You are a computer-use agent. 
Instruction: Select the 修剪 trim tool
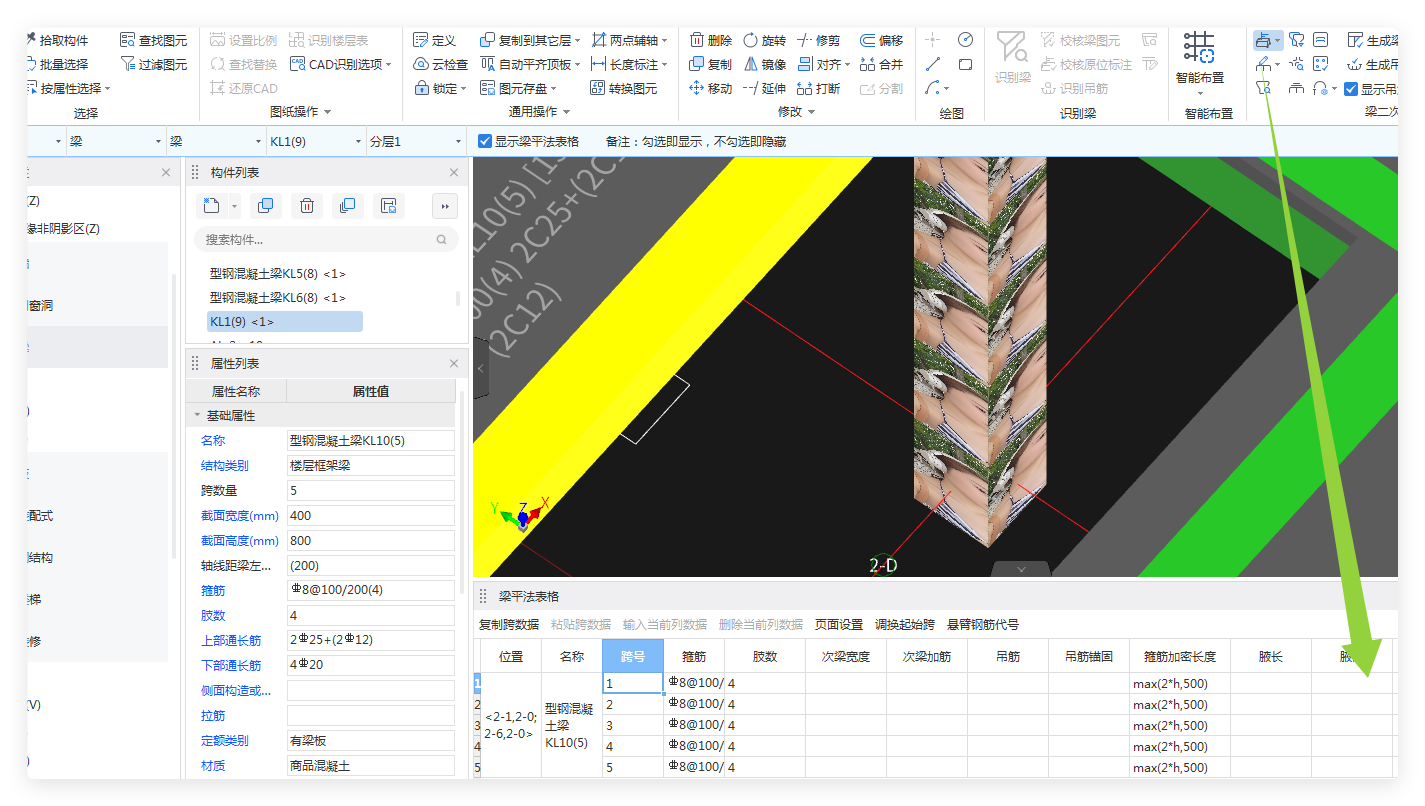(x=819, y=40)
